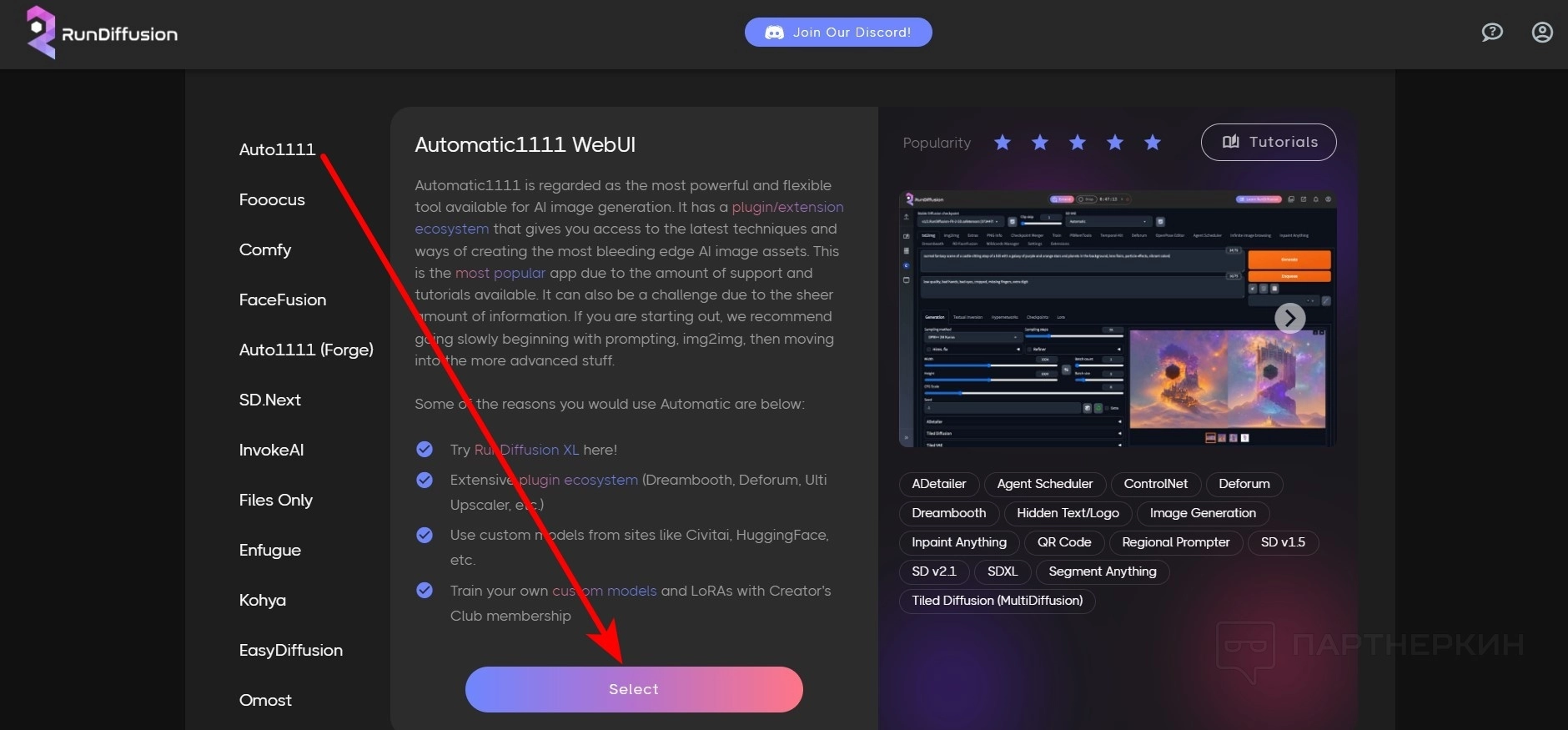Select InvokeAI in the app list
Viewport: 1568px width, 730px height.
pos(272,450)
